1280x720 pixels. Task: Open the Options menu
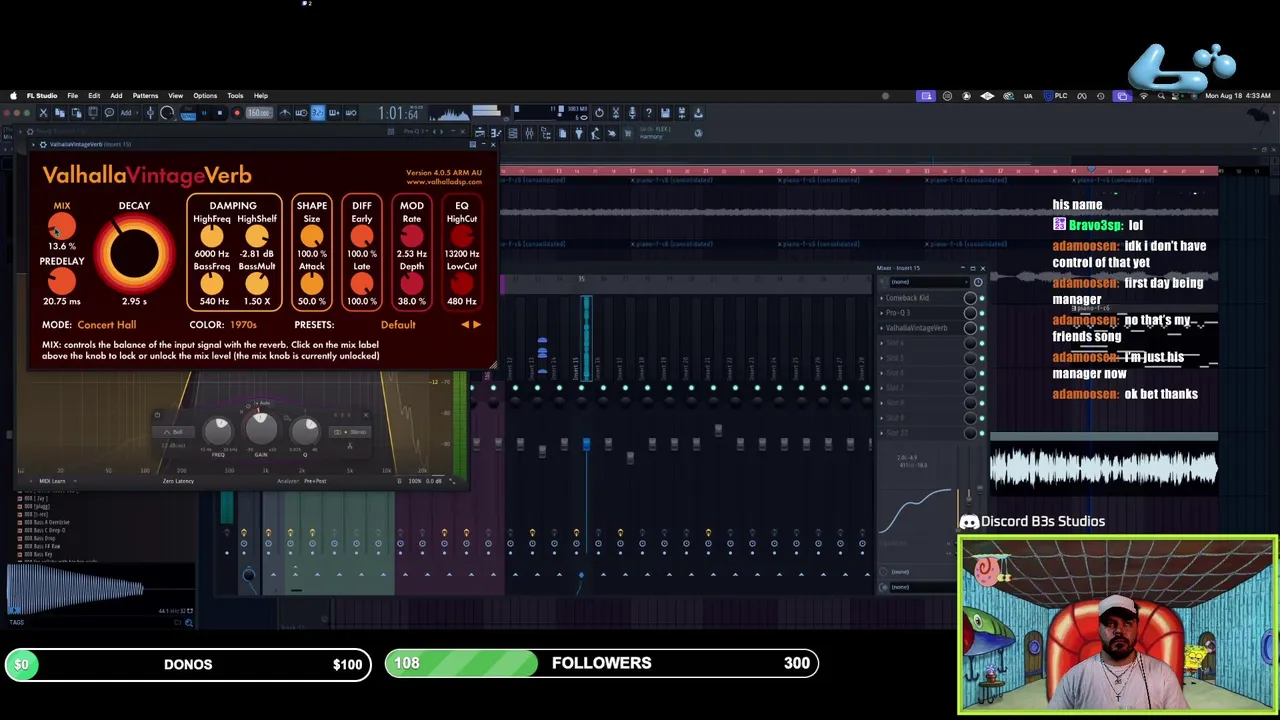click(205, 96)
